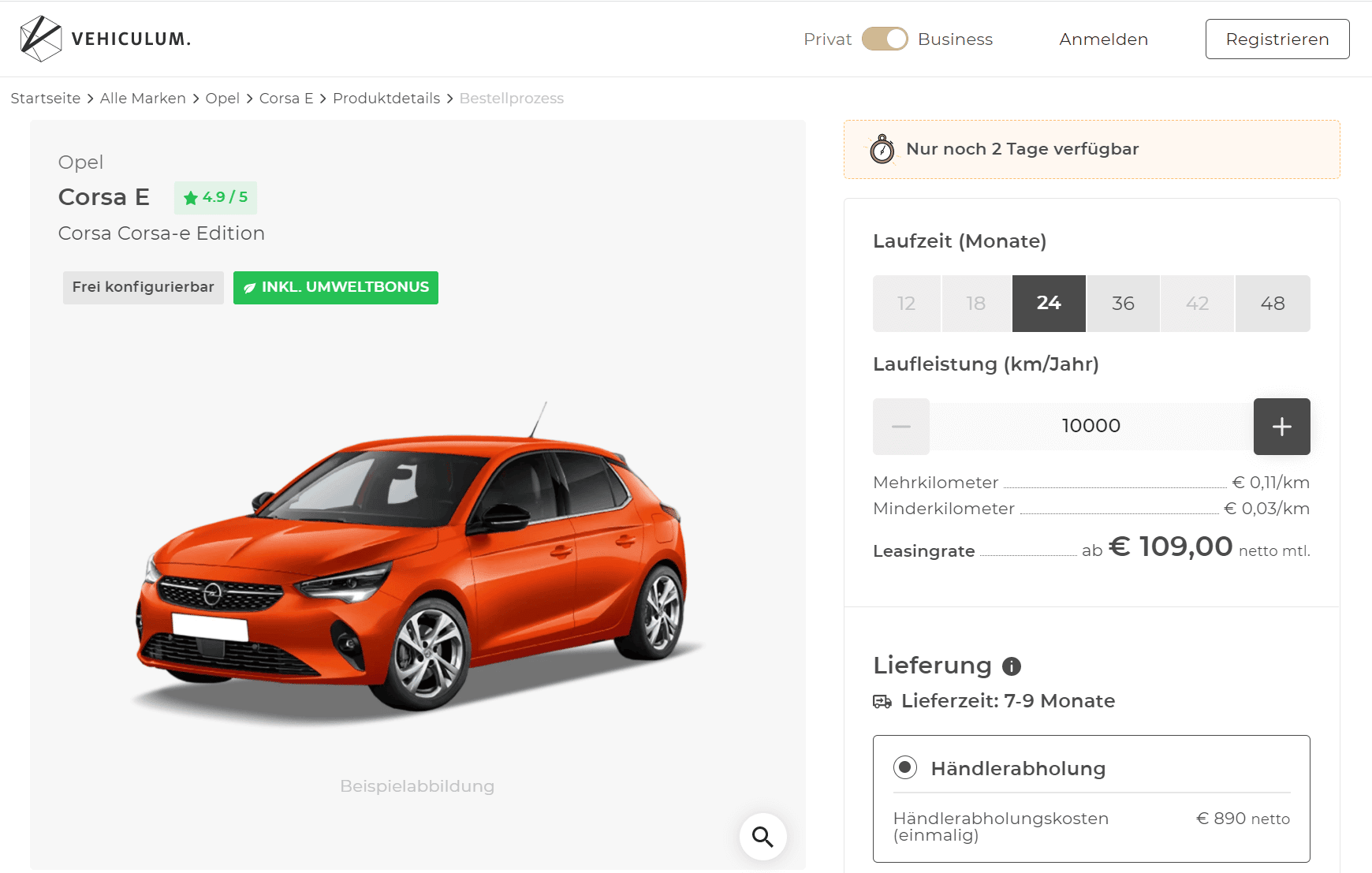Click the Nur noch 2 Tage verfügbar text
The height and width of the screenshot is (873, 1372).
point(1023,149)
